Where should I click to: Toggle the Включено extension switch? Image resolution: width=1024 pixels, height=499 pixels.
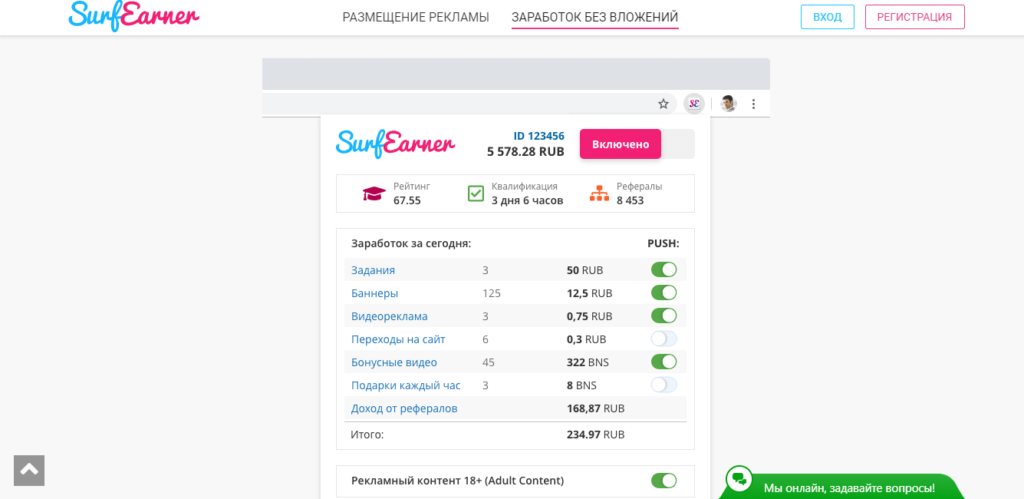coord(637,144)
